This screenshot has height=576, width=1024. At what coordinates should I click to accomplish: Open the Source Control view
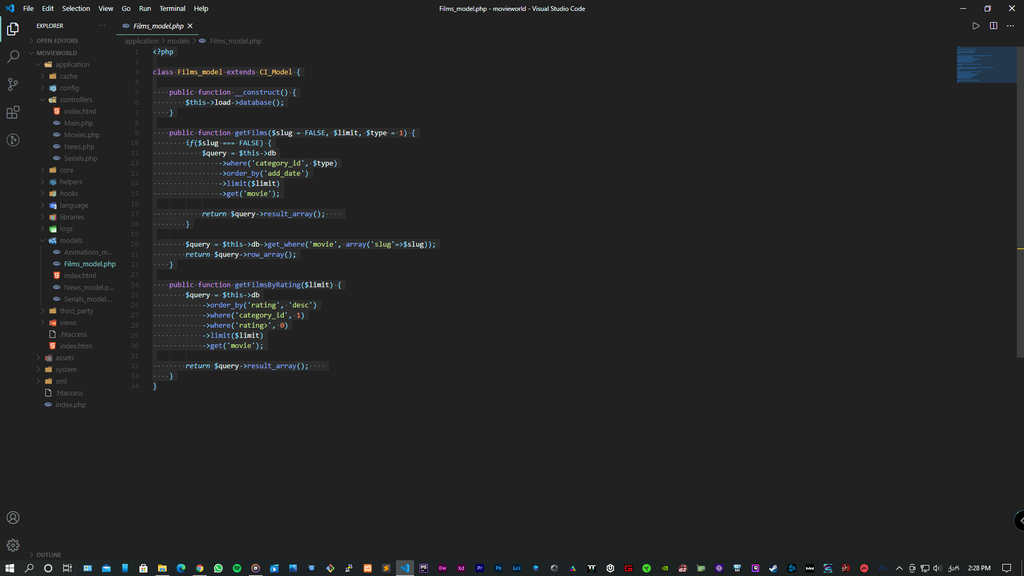(12, 84)
